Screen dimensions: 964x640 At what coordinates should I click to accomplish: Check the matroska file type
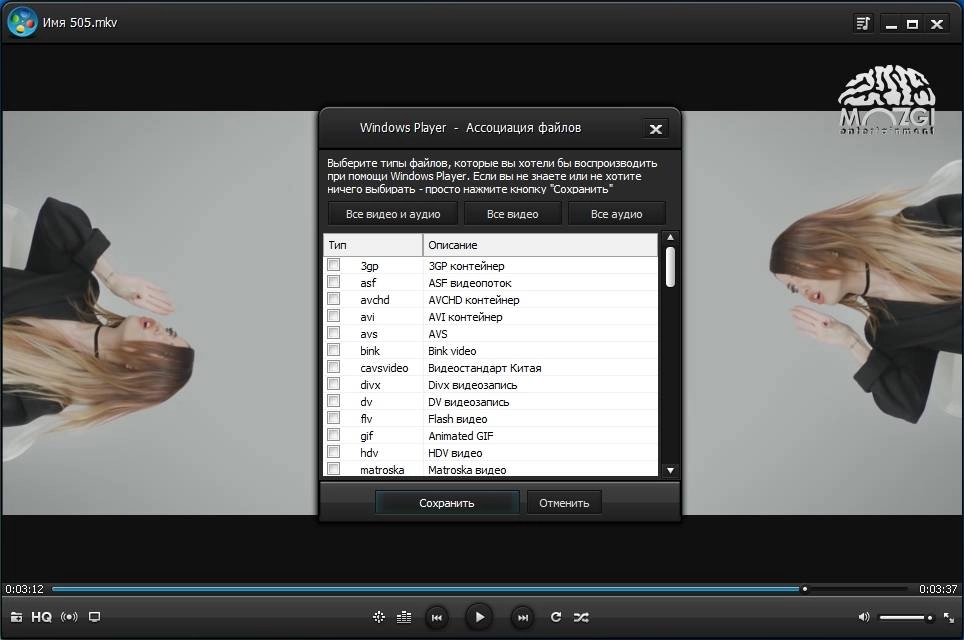pos(333,468)
